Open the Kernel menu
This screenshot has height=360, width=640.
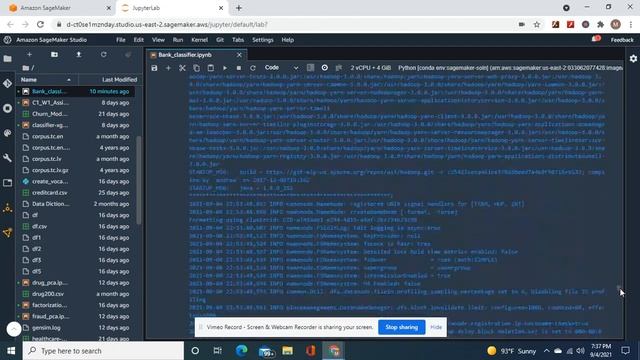click(200, 40)
